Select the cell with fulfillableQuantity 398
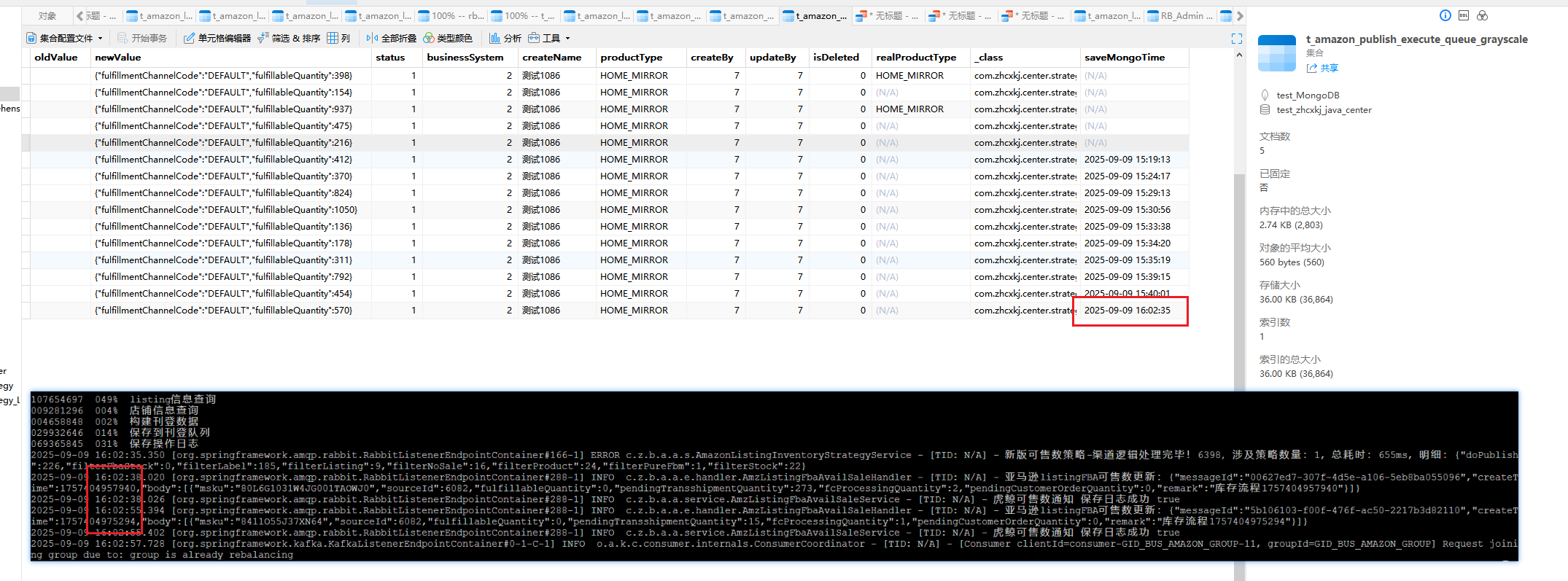Viewport: 1568px width, 581px height. (232, 76)
